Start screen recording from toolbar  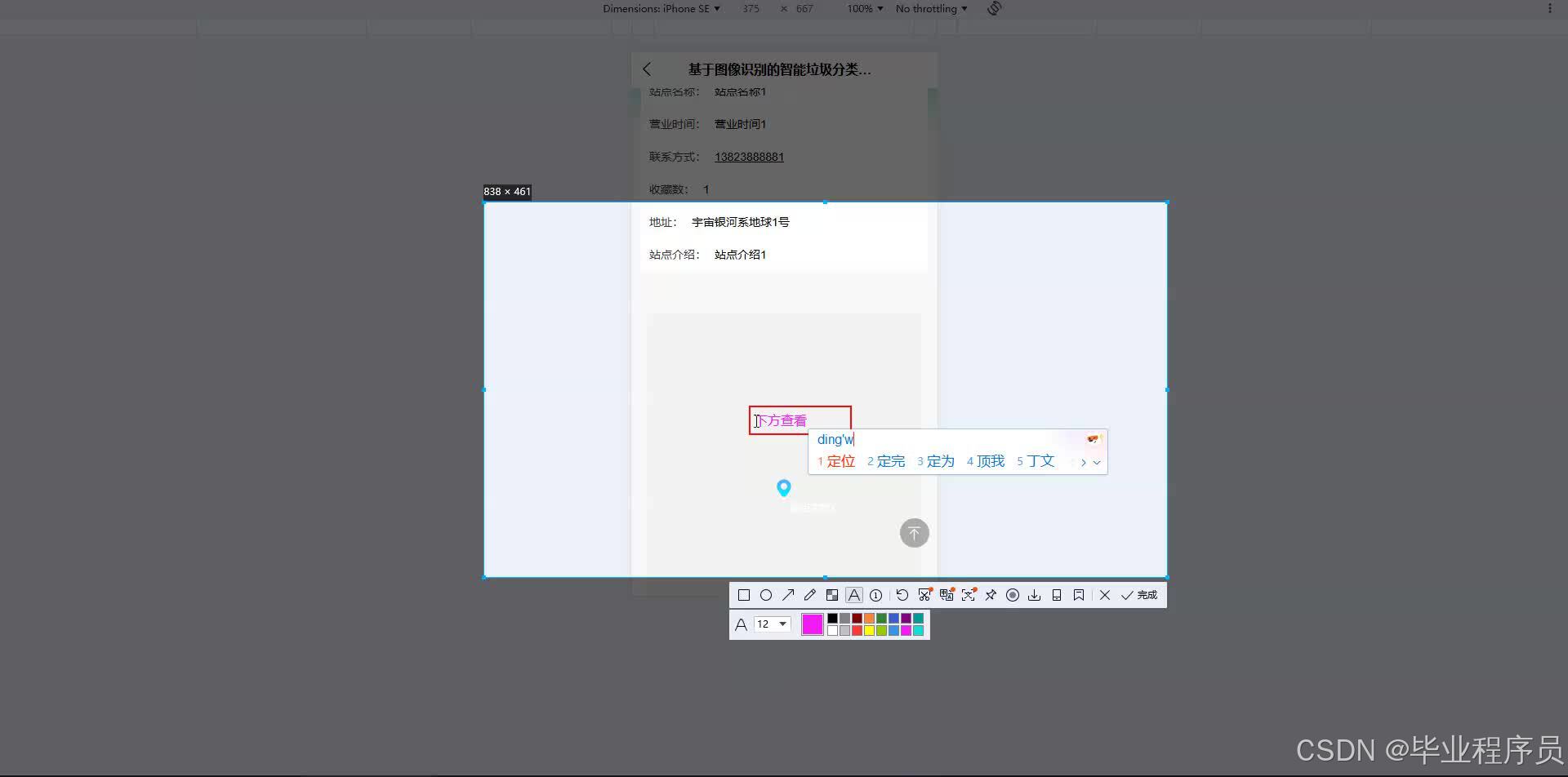pos(1013,595)
